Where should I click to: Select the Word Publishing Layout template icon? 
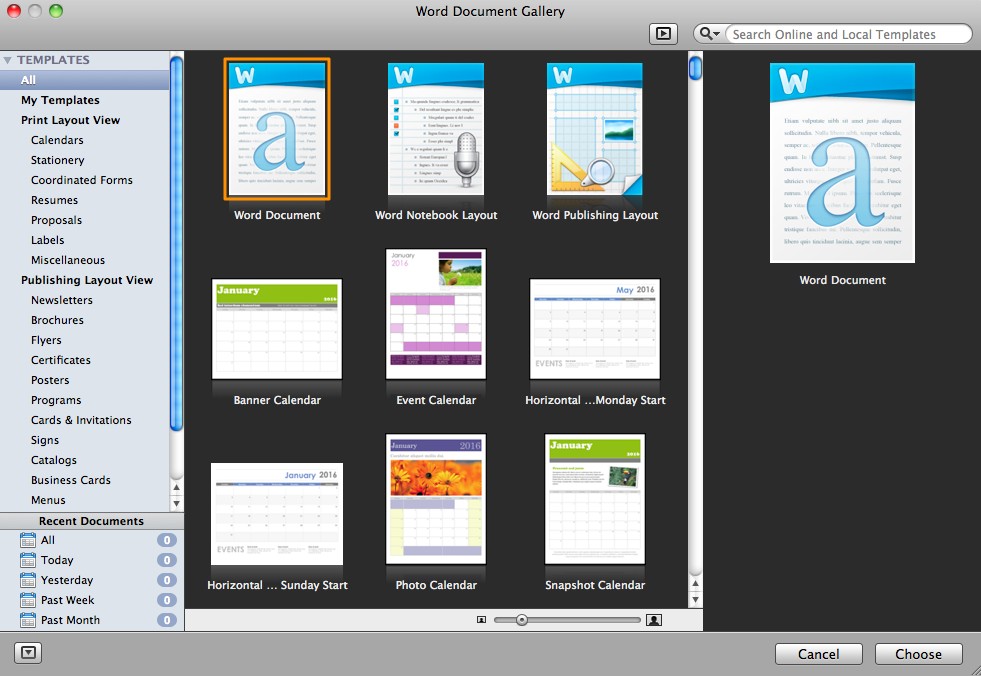click(x=594, y=130)
